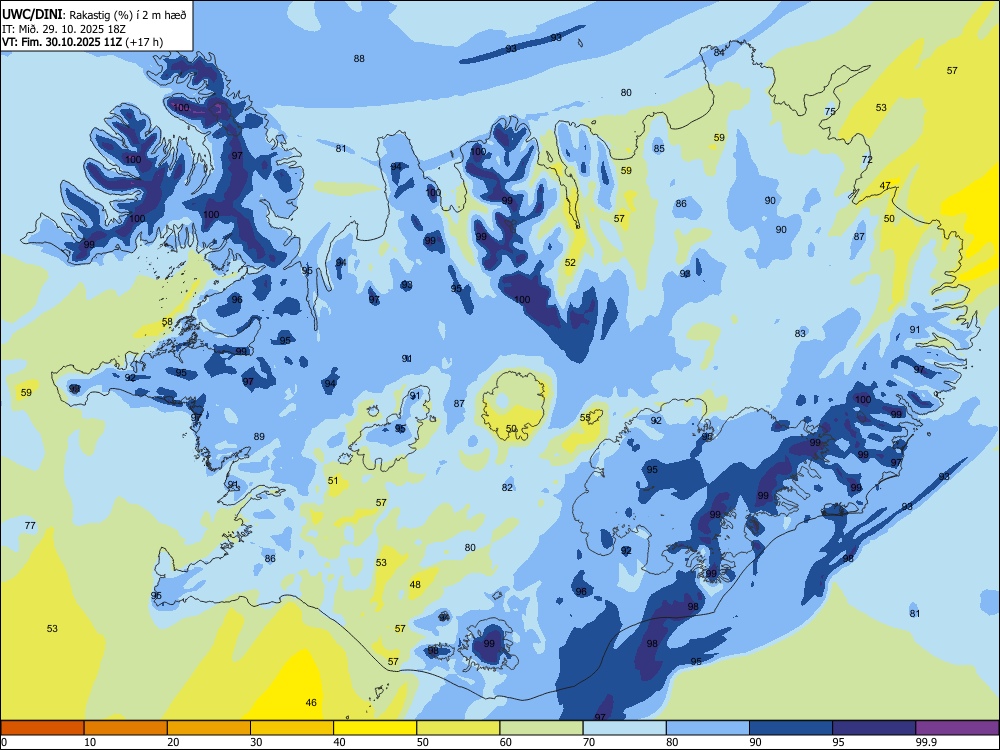This screenshot has width=1000, height=750.
Task: Pick the 60–70 pale green legend swatch
Action: 541,728
